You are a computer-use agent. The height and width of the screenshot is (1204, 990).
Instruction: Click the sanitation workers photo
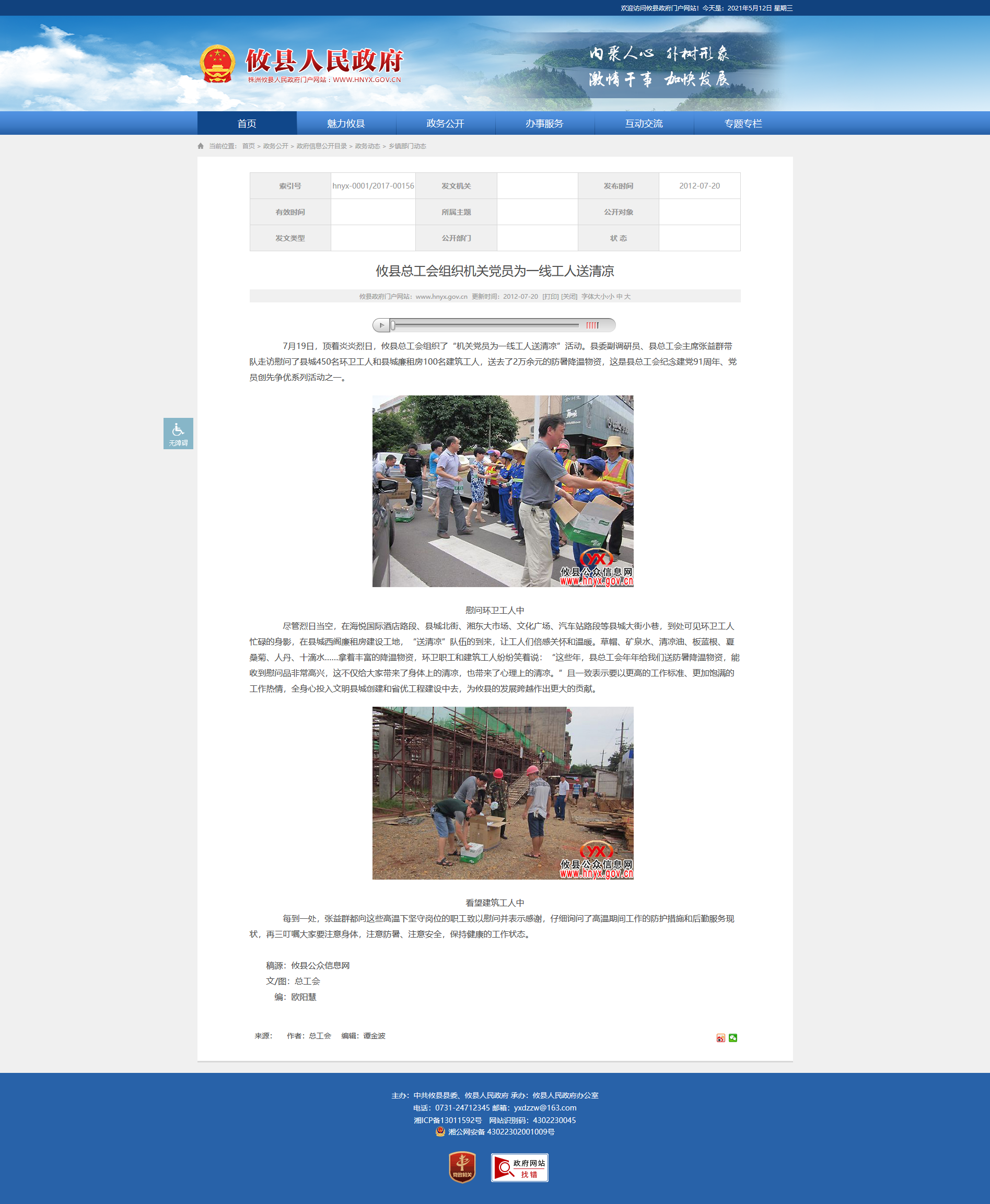(503, 491)
